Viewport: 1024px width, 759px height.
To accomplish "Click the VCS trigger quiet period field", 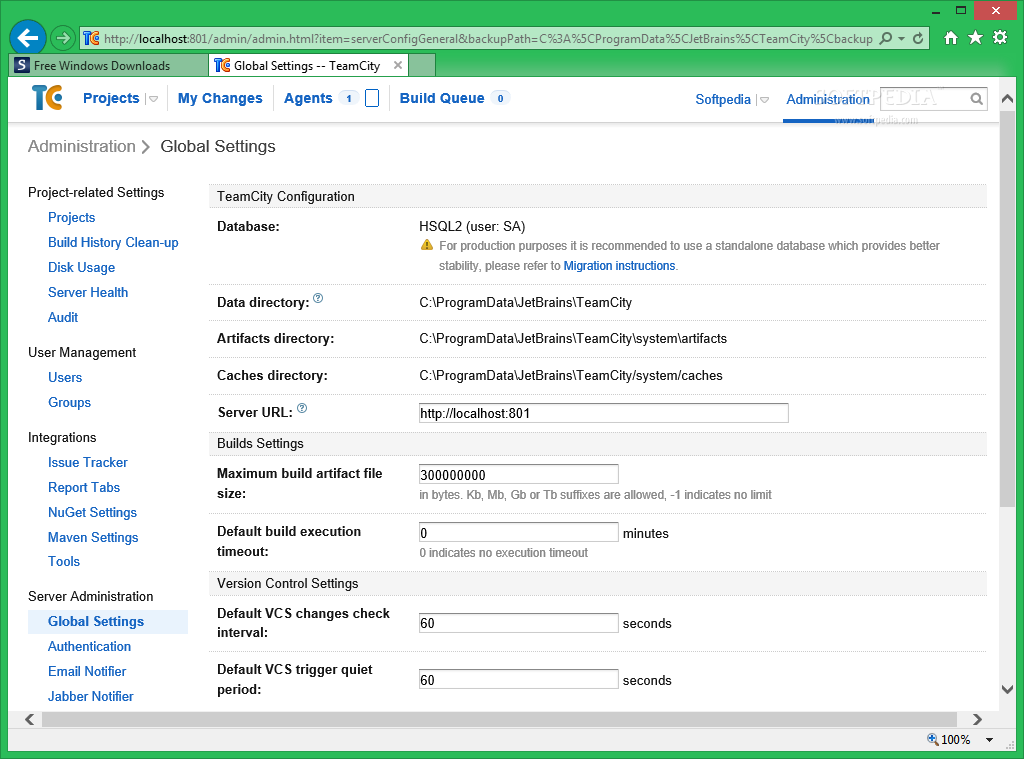I will (x=519, y=679).
